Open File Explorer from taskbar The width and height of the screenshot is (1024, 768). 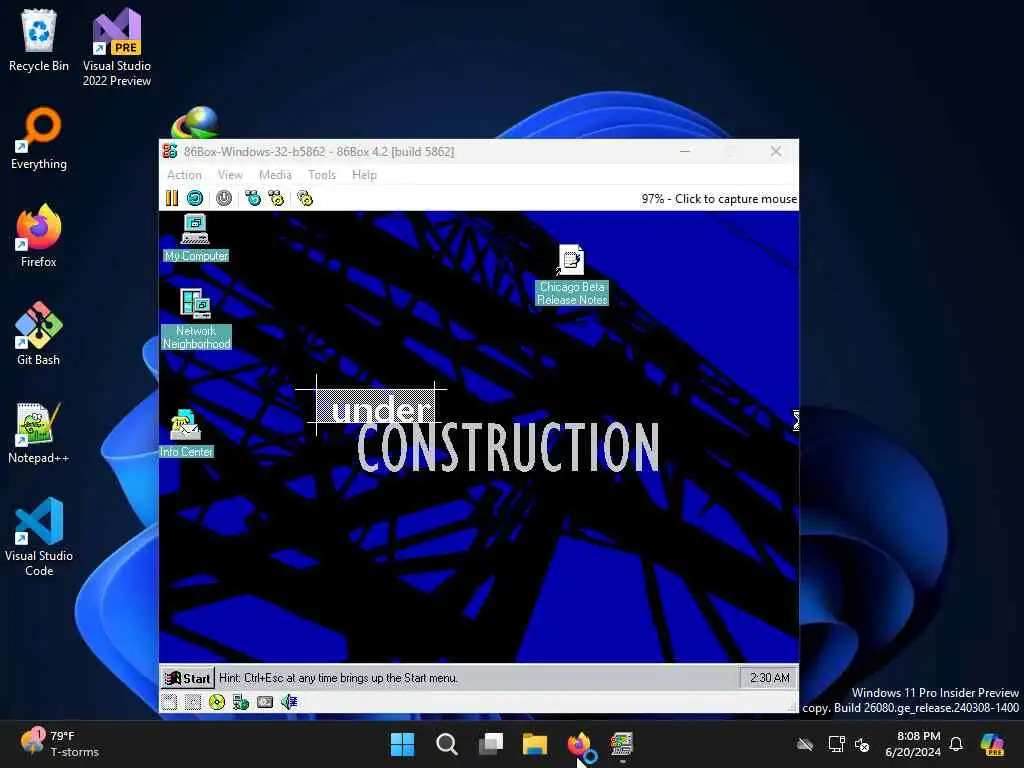pos(535,744)
